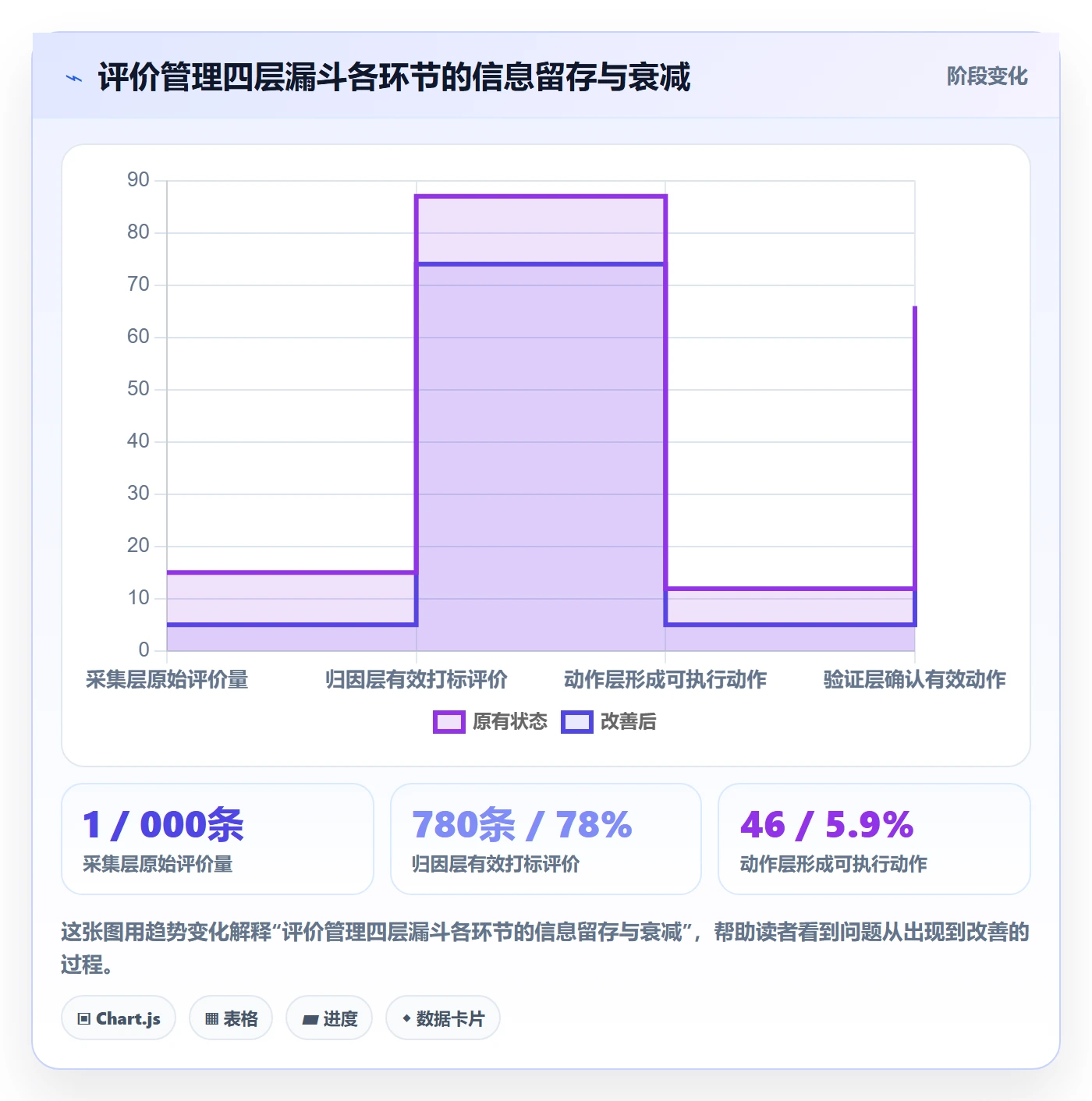1092x1101 pixels.
Task: Click the 阶段变化 label in the header
Action: pyautogui.click(x=987, y=76)
